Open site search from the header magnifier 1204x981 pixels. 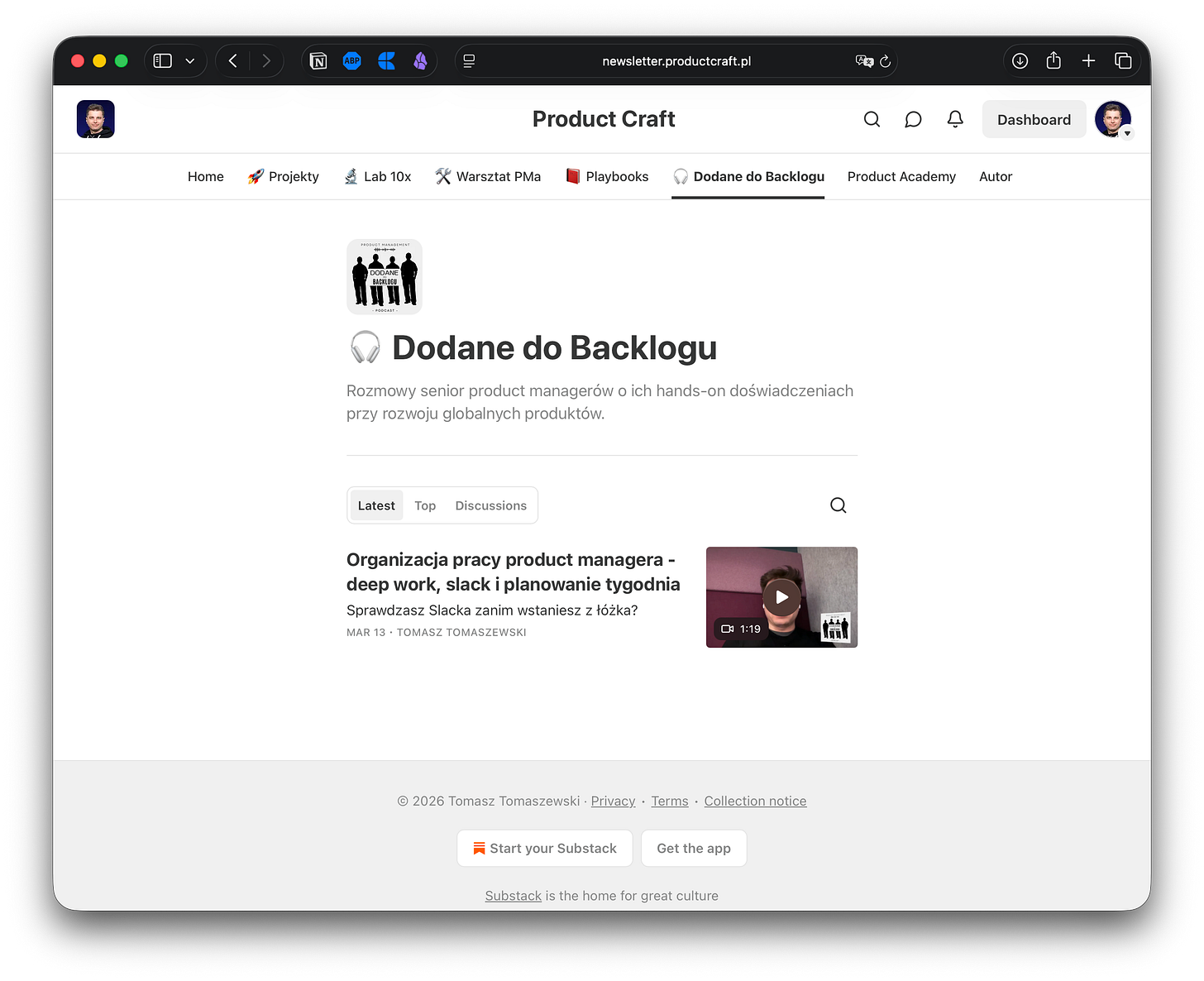(872, 120)
